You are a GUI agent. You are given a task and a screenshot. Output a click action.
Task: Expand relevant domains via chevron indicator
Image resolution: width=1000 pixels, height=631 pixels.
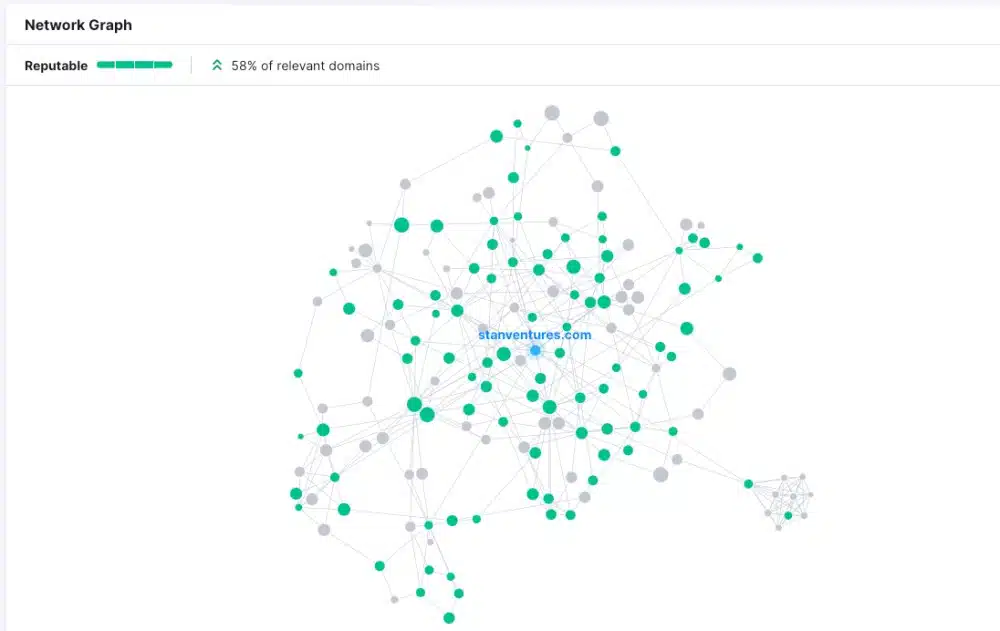217,65
